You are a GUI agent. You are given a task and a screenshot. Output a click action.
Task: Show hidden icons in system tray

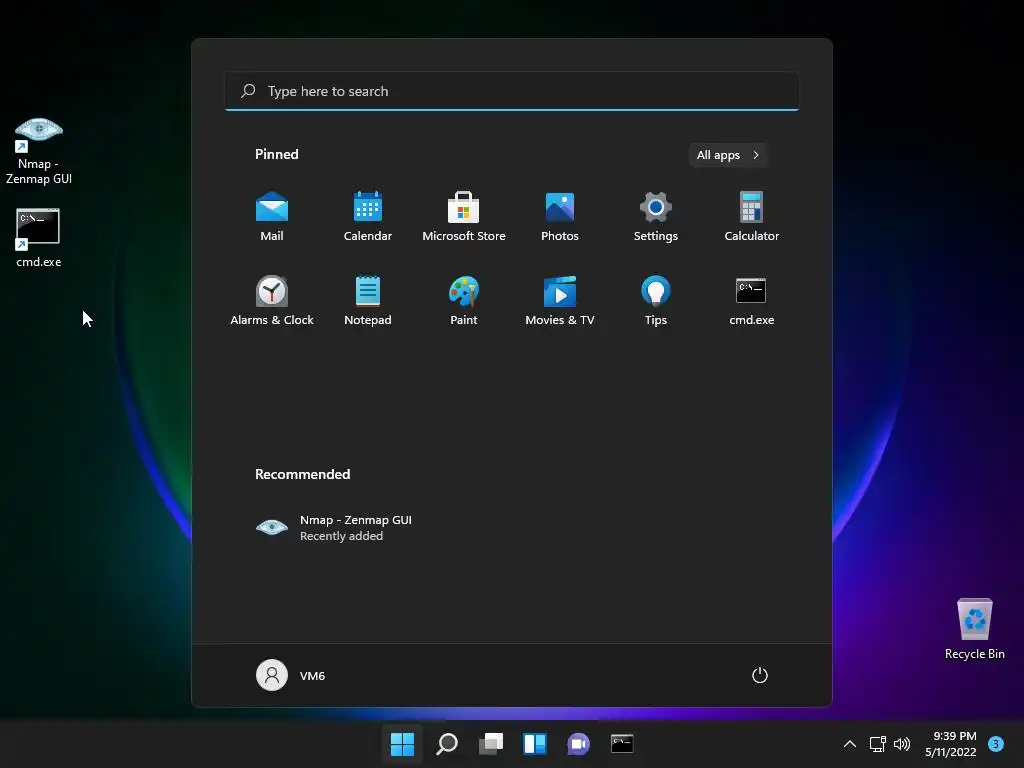pyautogui.click(x=850, y=744)
